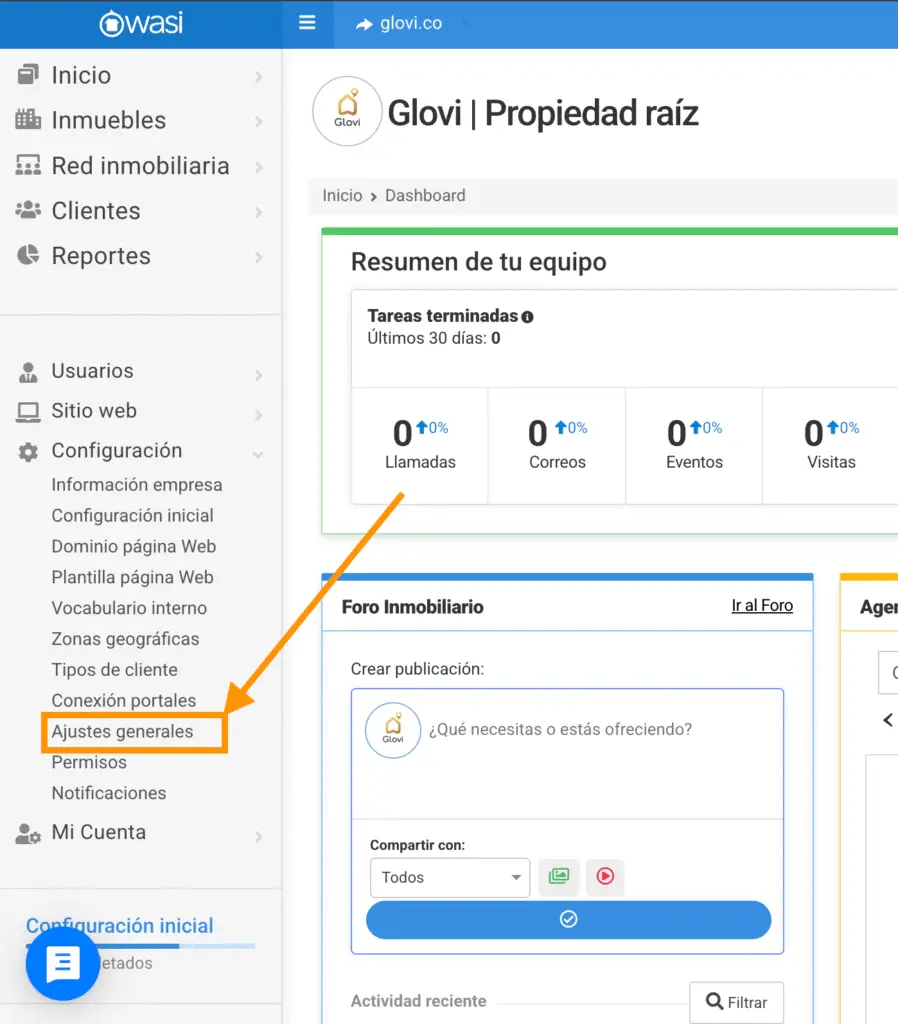Toggle the hamburger sidebar menu icon
Screen dimensions: 898x1024
coord(307,23)
